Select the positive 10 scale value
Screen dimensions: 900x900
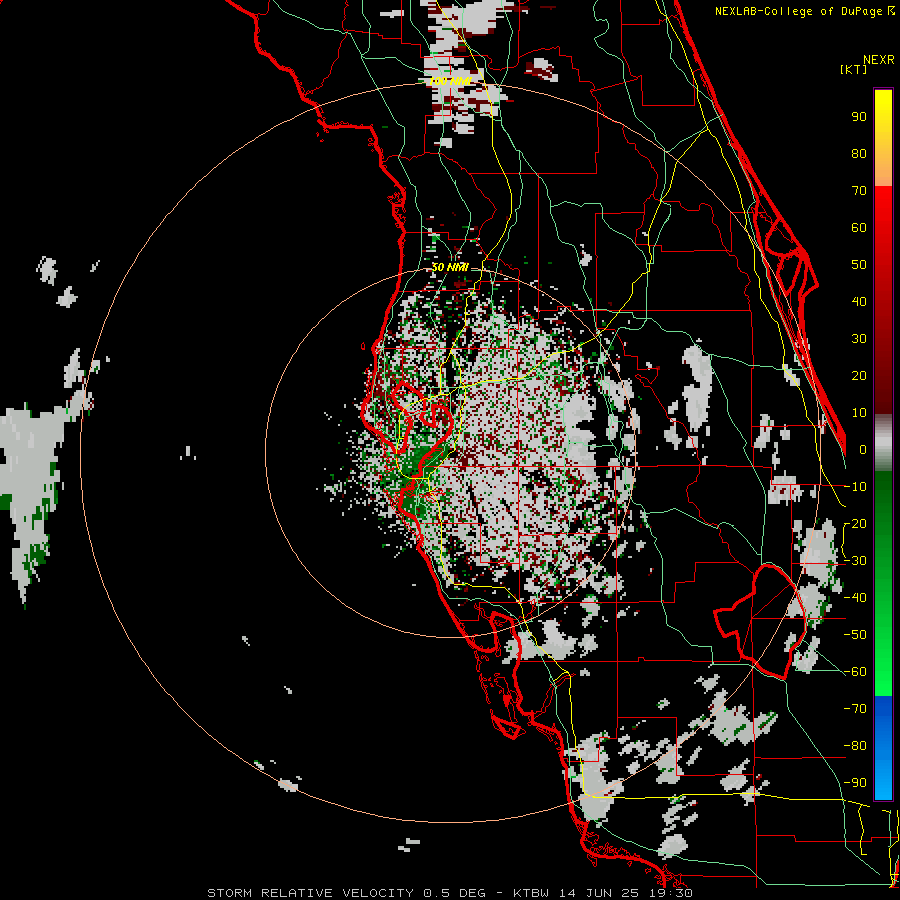pyautogui.click(x=859, y=413)
